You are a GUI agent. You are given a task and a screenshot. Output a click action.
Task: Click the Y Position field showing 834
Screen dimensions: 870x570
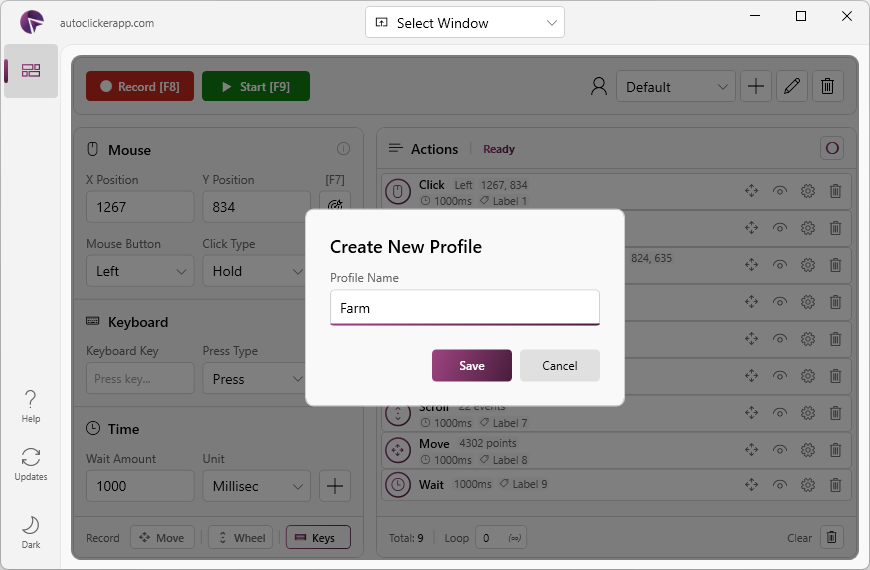(256, 207)
